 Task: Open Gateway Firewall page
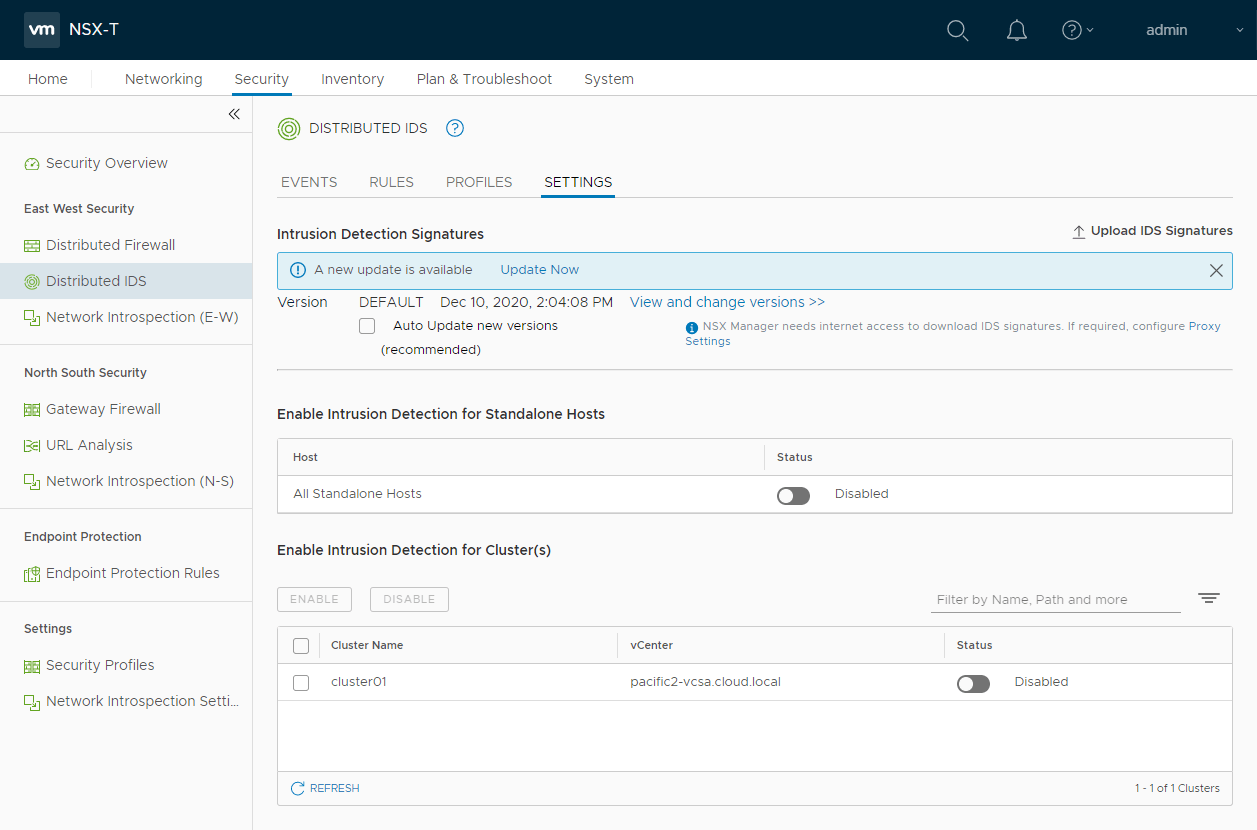pos(103,409)
